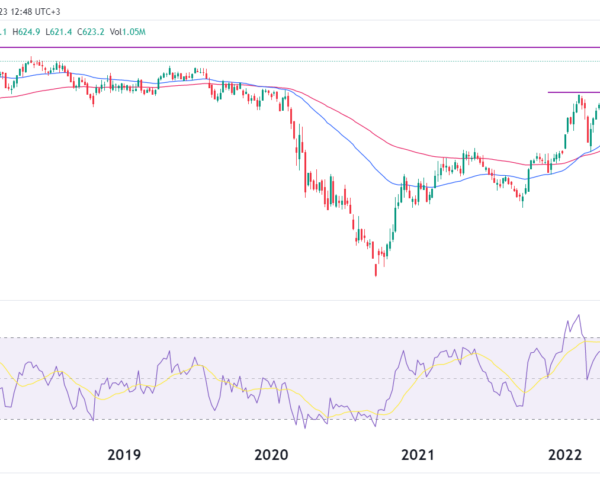The width and height of the screenshot is (600, 499).
Task: Click the 2020 label on time axis
Action: [x=270, y=456]
